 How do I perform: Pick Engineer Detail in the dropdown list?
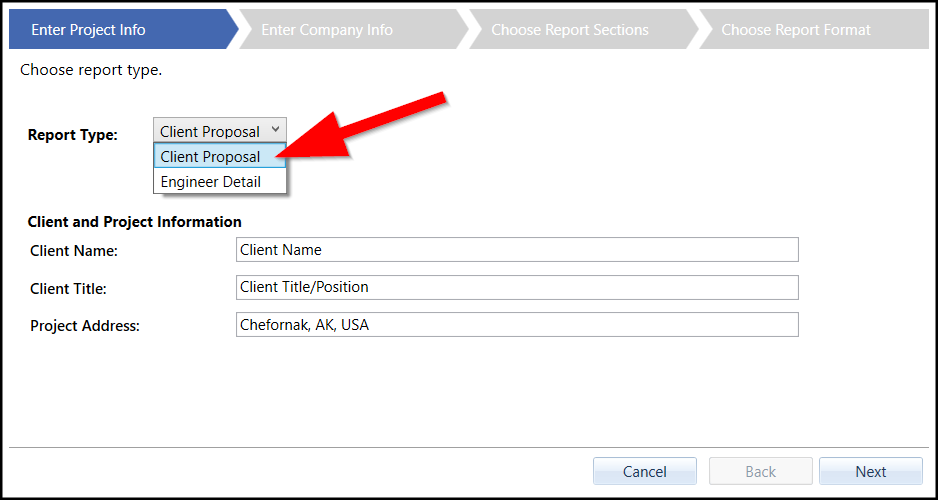(211, 182)
